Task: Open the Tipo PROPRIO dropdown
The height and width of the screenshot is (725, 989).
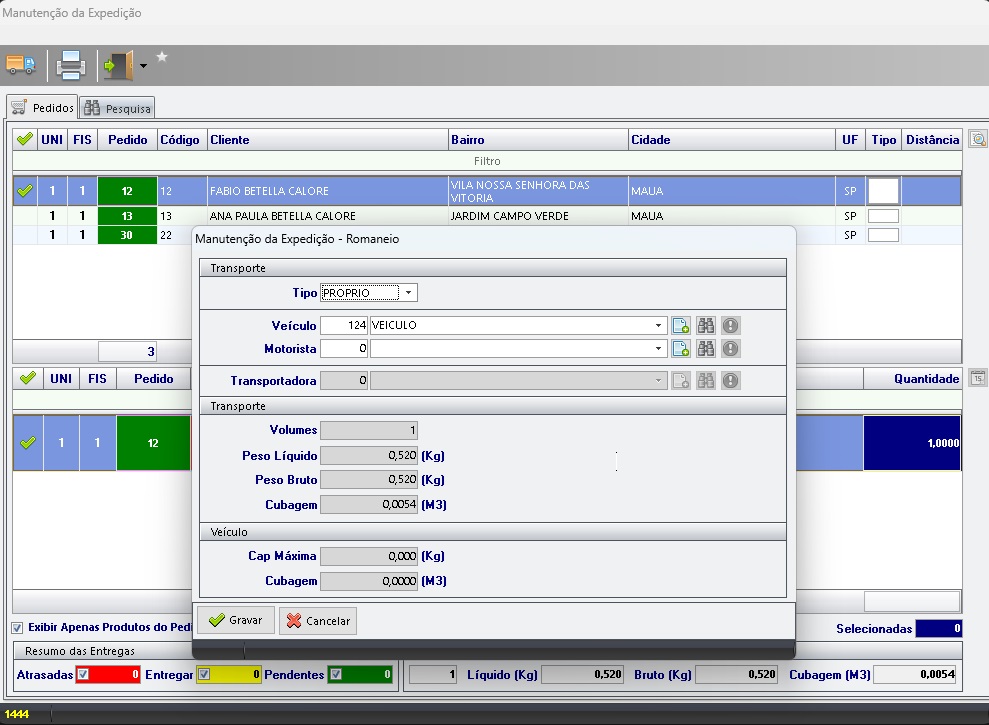Action: coord(409,293)
